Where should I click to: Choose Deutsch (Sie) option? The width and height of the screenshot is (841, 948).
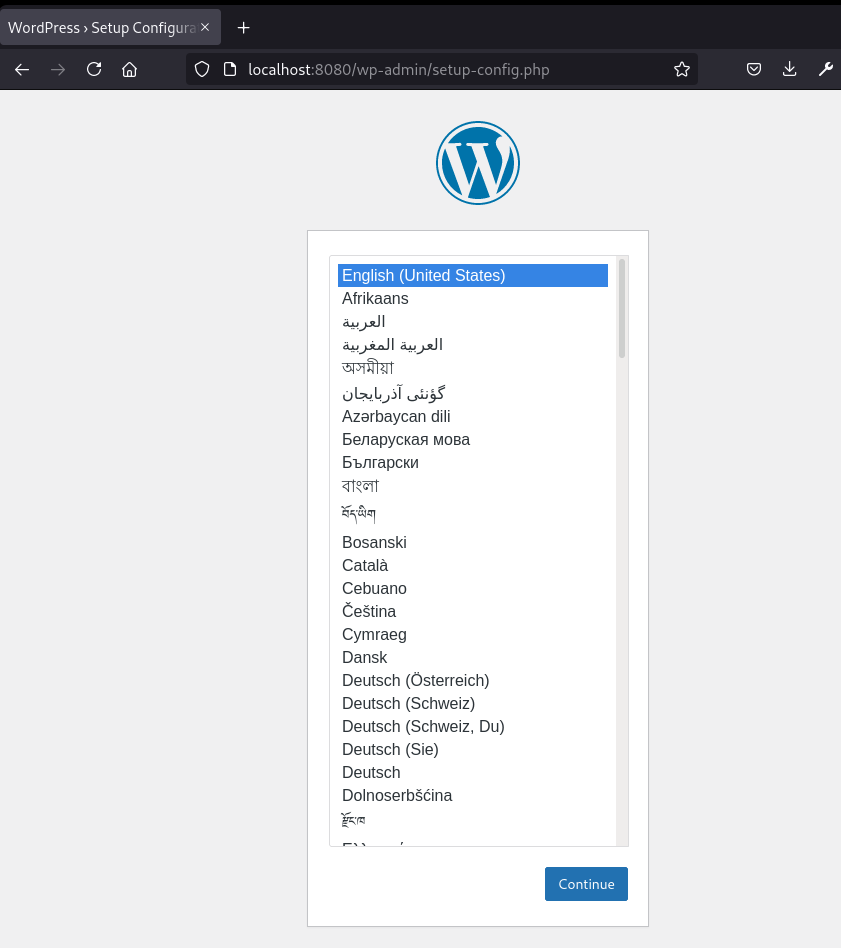pos(473,749)
